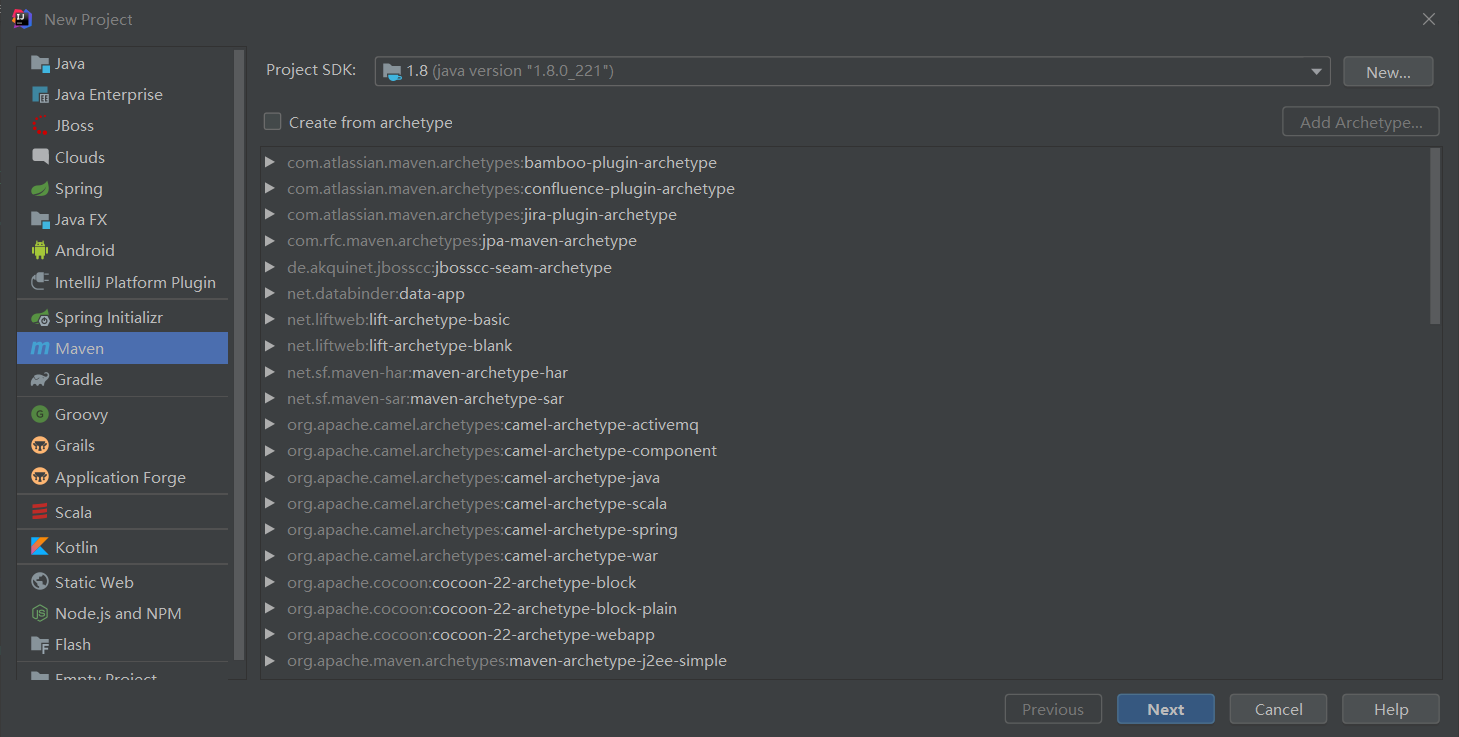Select the Kotlin logo icon

40,548
